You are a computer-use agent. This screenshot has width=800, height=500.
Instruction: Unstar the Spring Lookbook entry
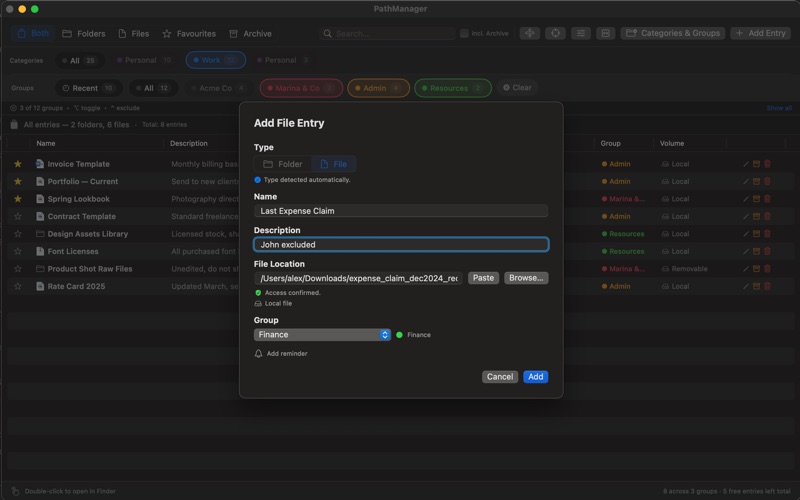point(18,199)
